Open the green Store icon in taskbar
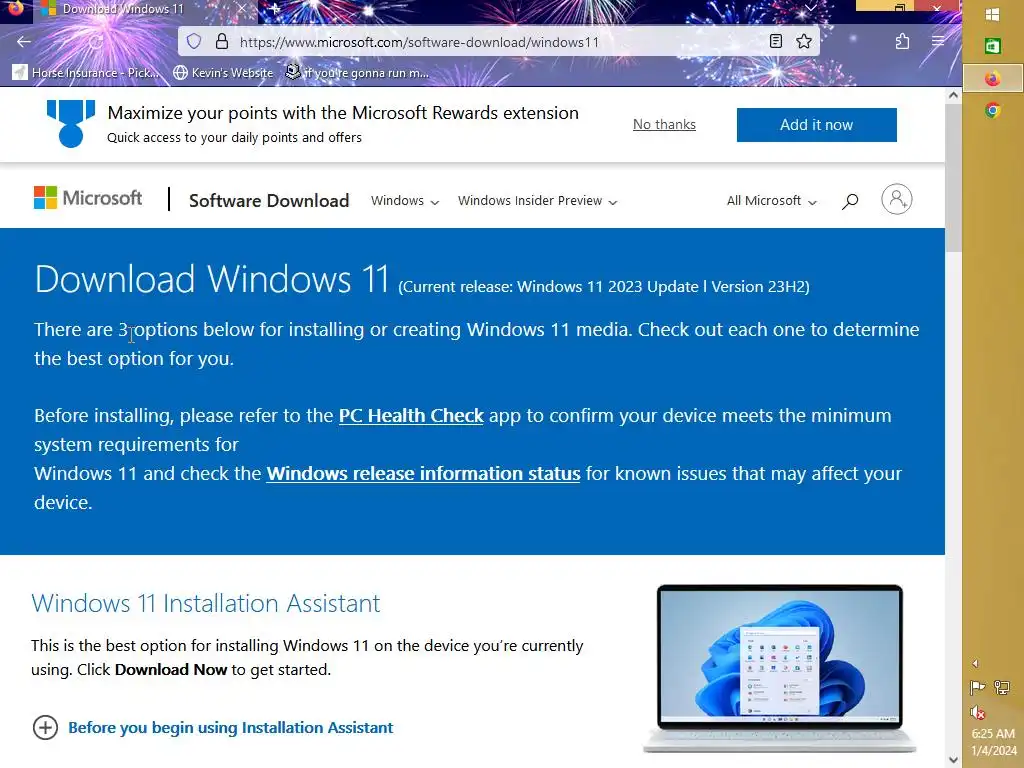 [x=993, y=46]
